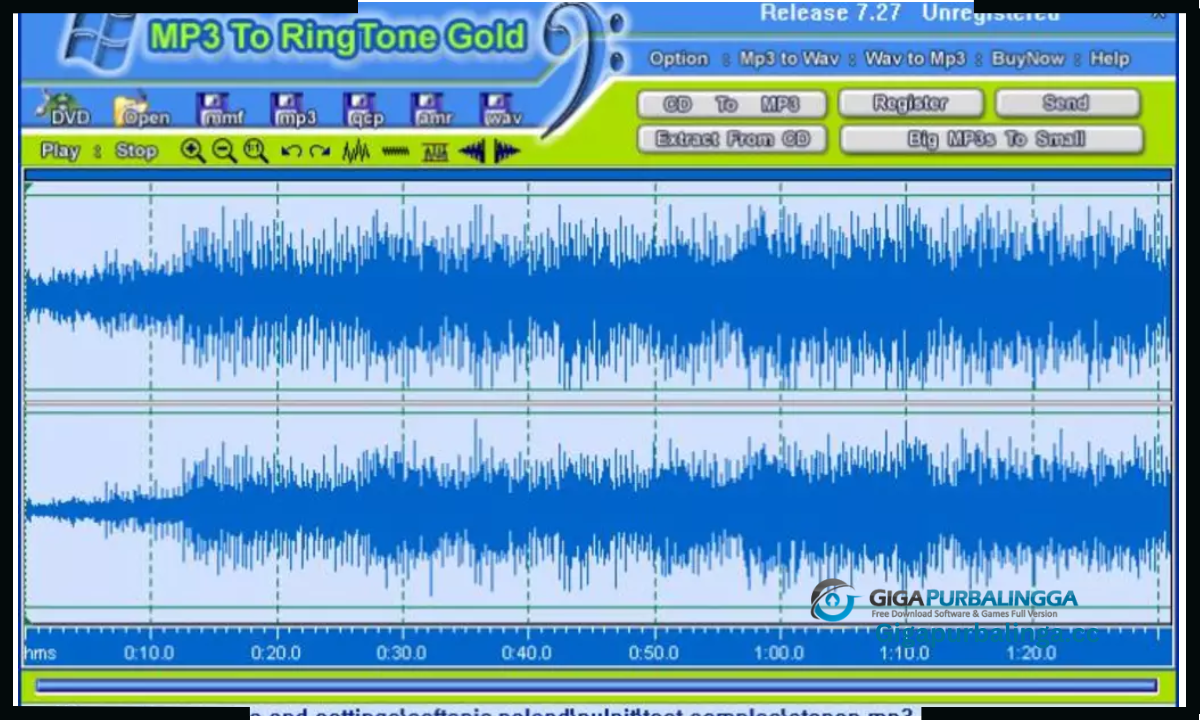Image resolution: width=1200 pixels, height=720 pixels.
Task: Play the loaded audio
Action: (x=60, y=152)
